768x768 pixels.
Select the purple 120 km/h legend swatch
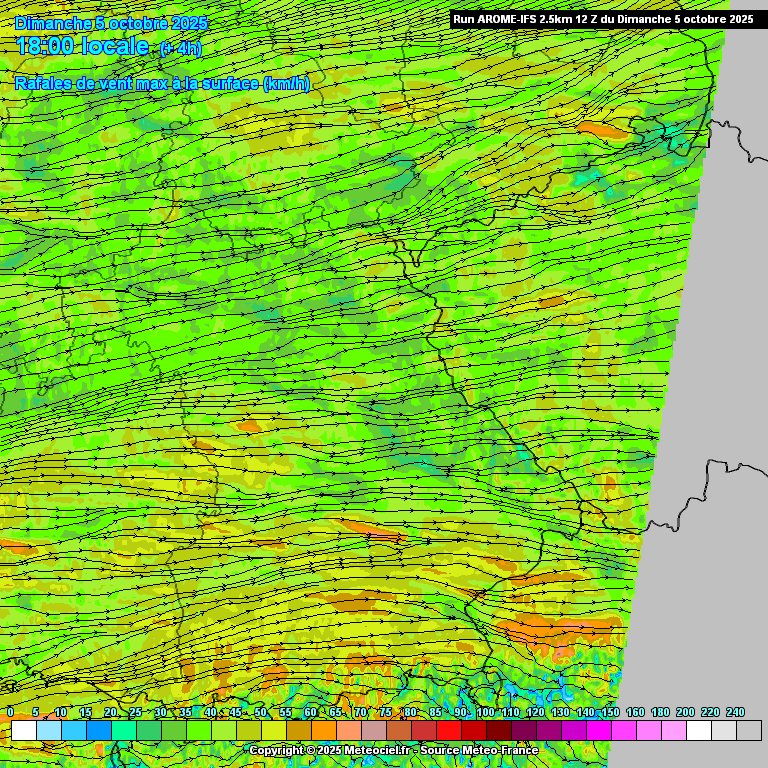[x=548, y=731]
